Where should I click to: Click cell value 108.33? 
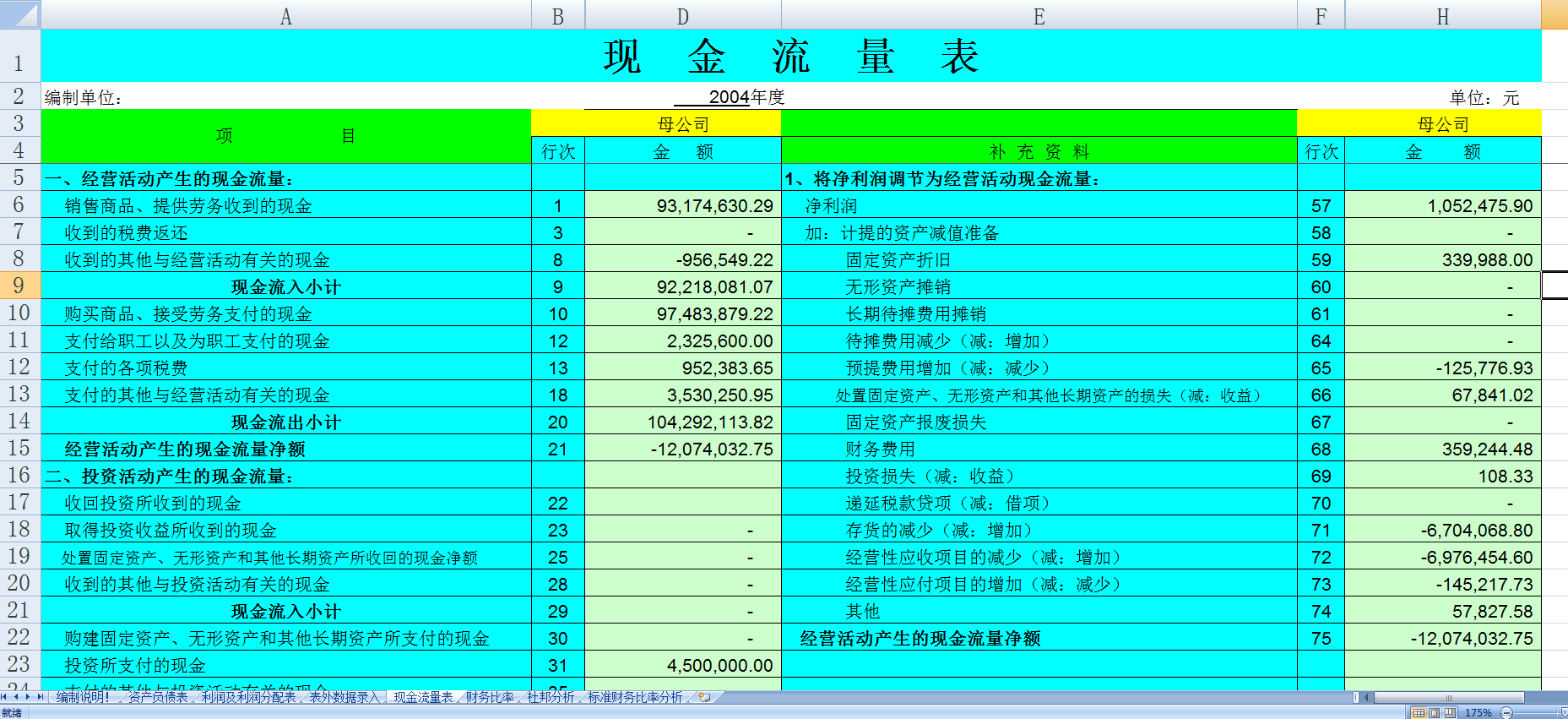coord(1443,476)
